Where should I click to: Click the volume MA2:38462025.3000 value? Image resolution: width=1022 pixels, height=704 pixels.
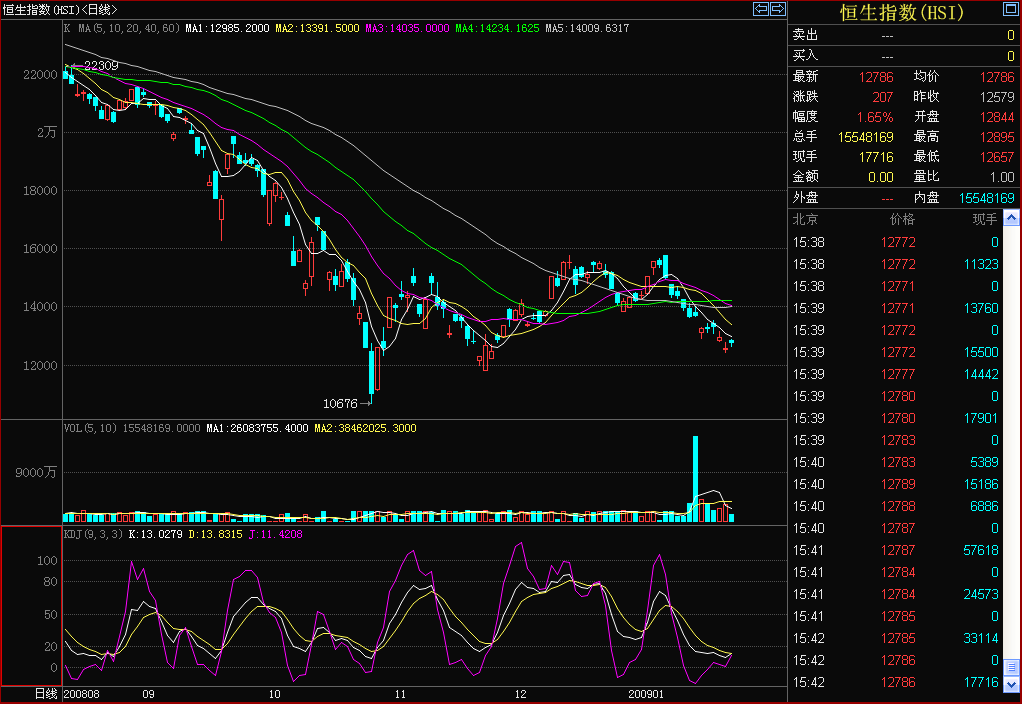pyautogui.click(x=366, y=428)
